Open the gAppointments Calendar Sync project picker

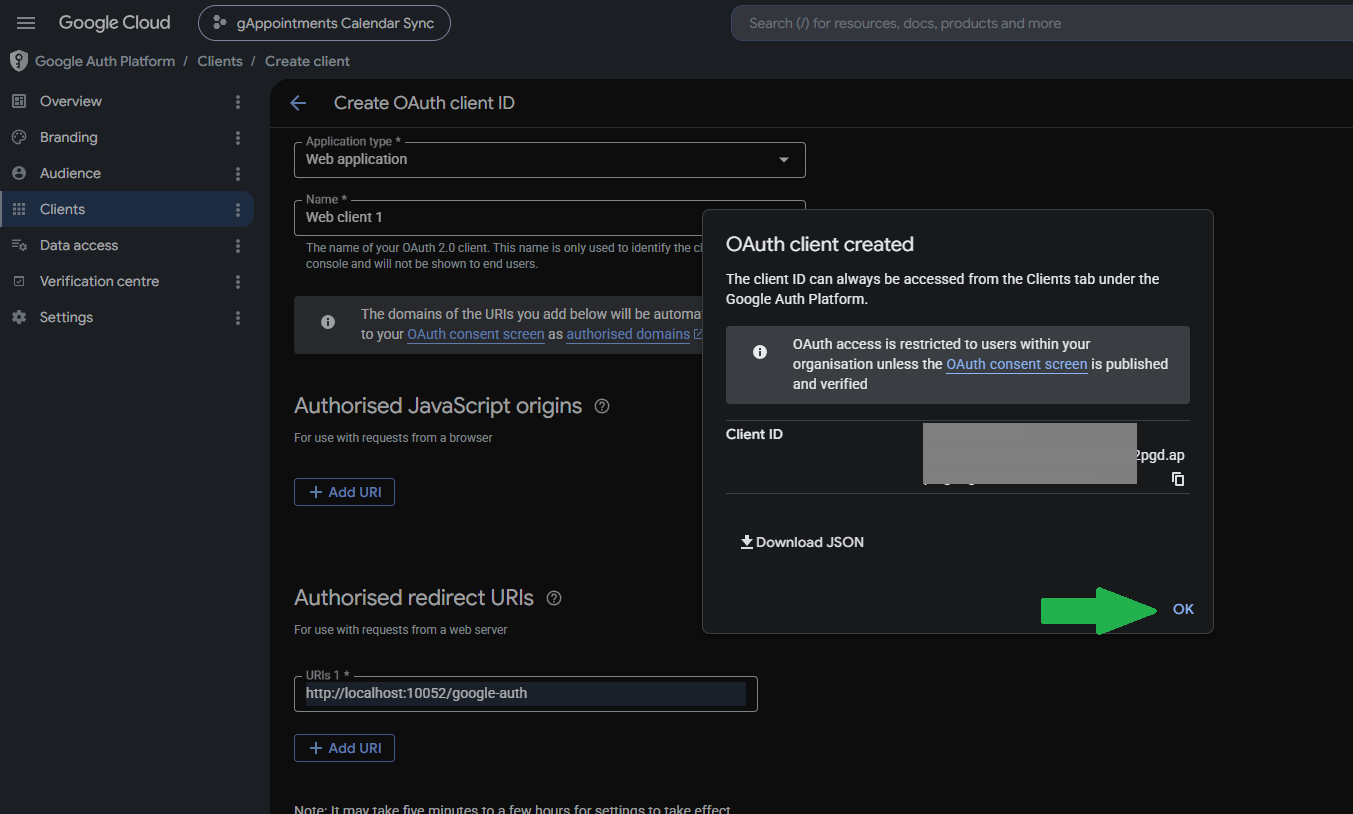click(324, 23)
